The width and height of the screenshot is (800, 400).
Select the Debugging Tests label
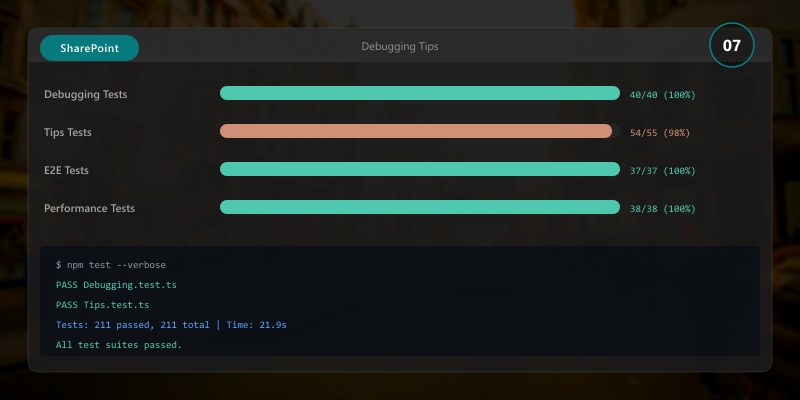click(86, 94)
